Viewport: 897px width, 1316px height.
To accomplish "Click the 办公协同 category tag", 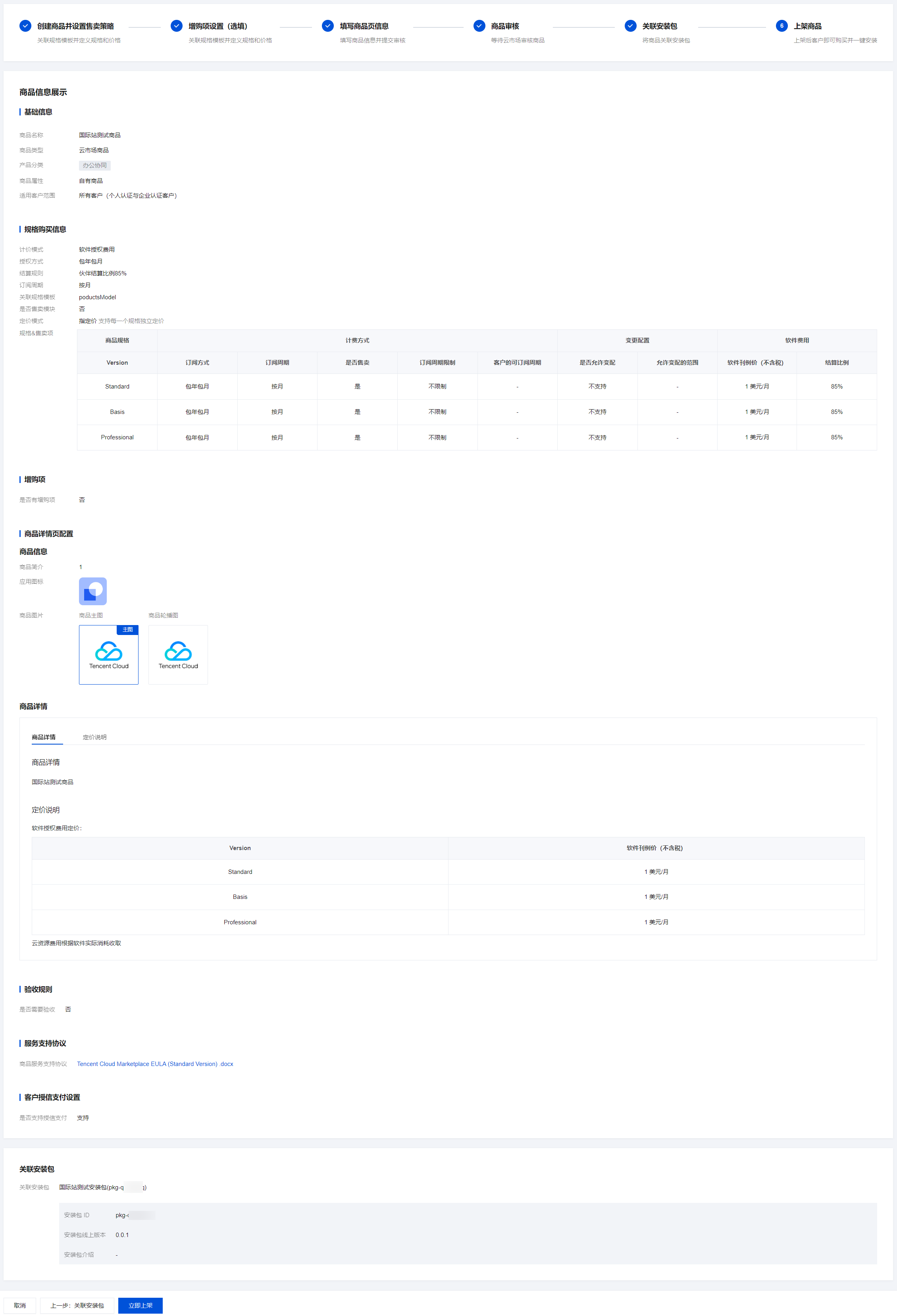I will (x=94, y=165).
